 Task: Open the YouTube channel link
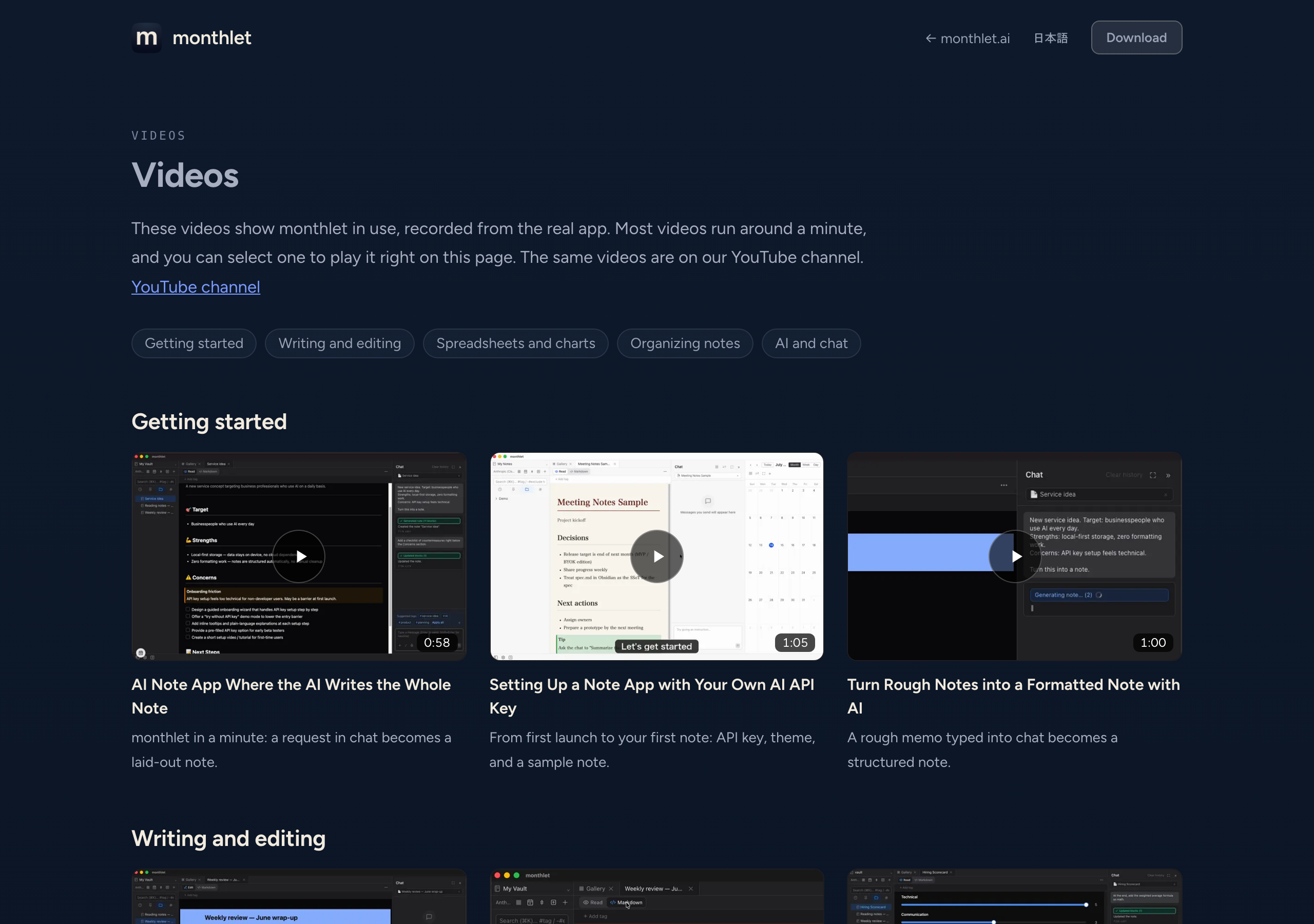coord(196,287)
